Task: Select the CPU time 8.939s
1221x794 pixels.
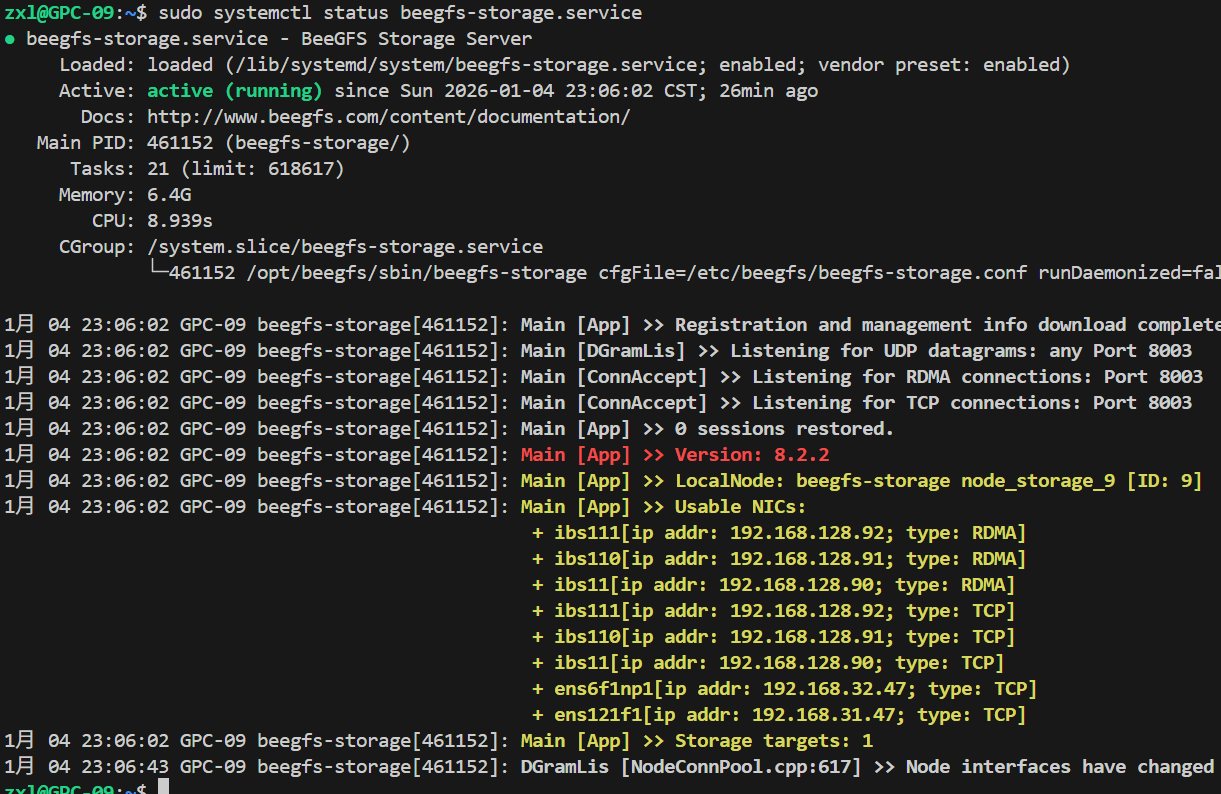Action: (x=180, y=221)
